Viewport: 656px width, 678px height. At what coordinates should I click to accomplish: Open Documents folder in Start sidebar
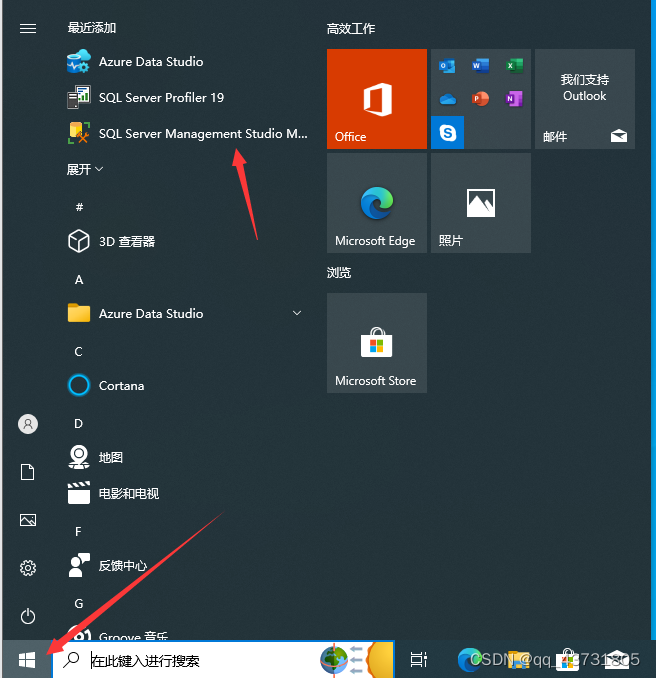28,472
